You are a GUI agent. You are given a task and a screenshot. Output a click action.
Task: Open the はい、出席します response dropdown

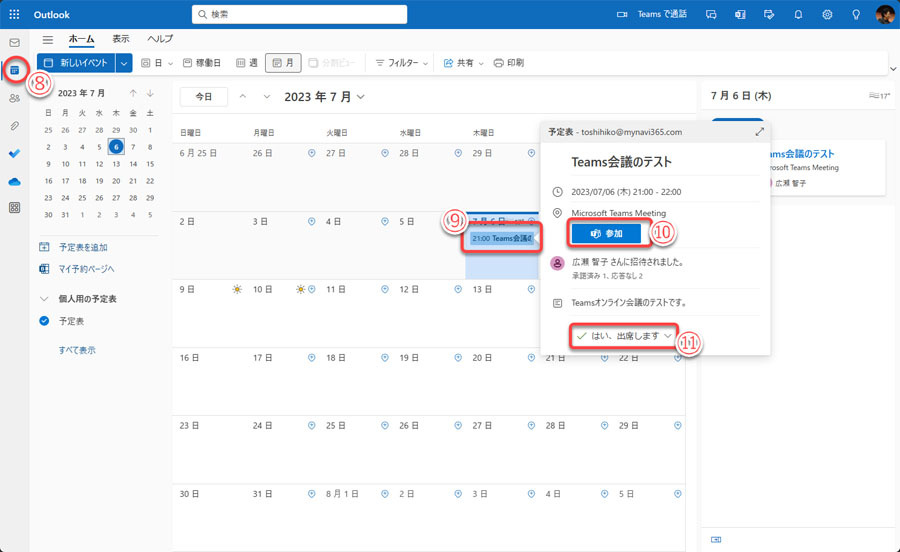click(624, 336)
